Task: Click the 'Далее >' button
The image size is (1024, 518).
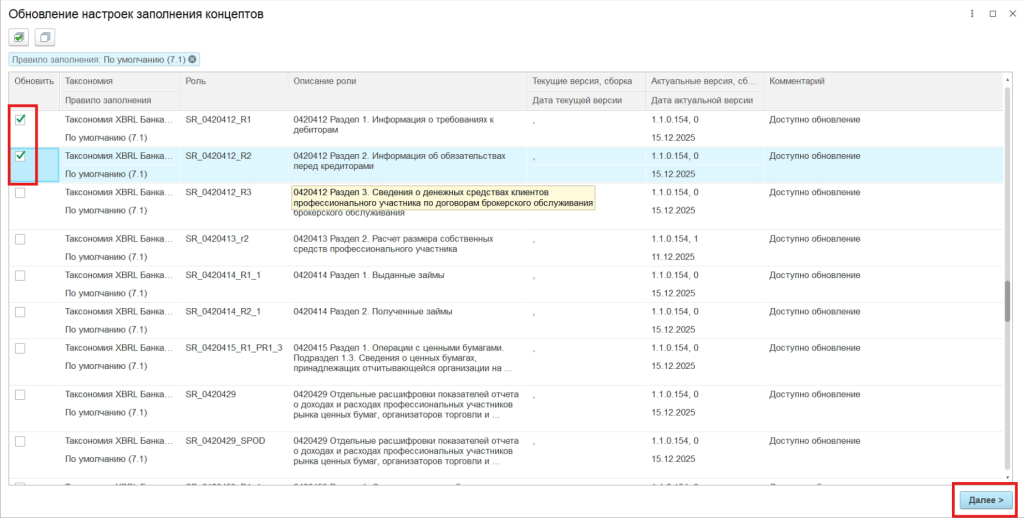Action: point(986,499)
